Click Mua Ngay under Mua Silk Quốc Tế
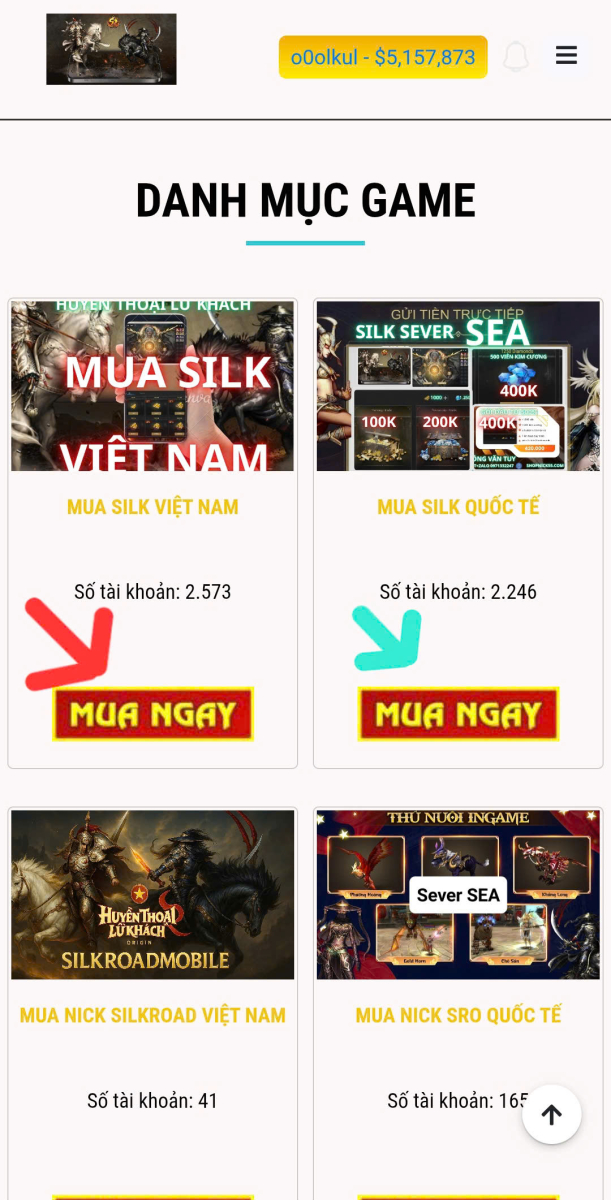Viewport: 611px width, 1200px height. tap(458, 714)
